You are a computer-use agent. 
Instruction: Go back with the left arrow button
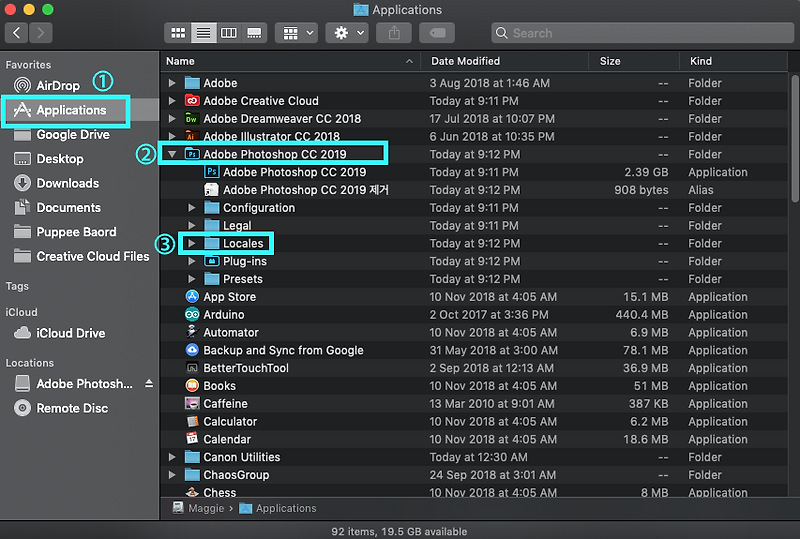tap(16, 33)
